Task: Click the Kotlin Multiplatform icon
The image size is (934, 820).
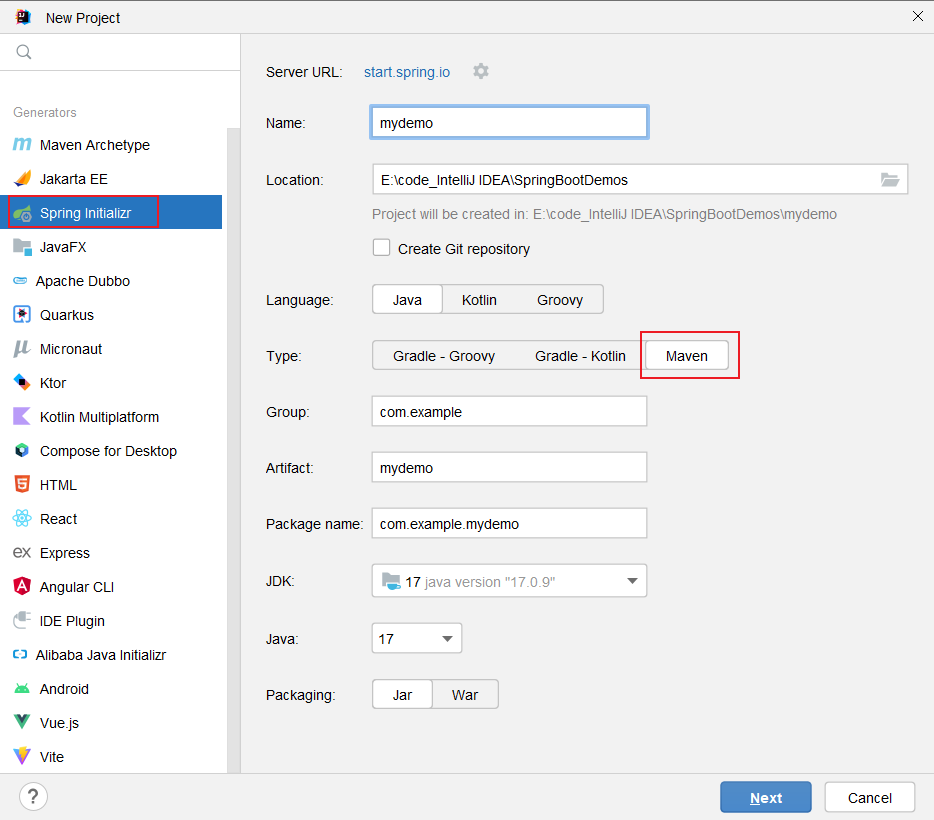Action: point(22,416)
